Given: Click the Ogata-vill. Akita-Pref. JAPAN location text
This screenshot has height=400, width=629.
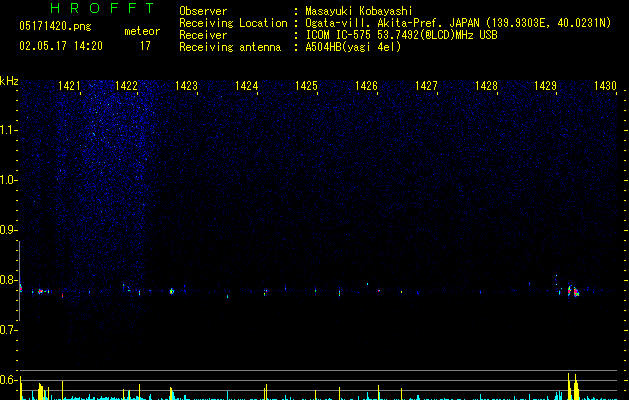Looking at the screenshot, I should coord(458,23).
